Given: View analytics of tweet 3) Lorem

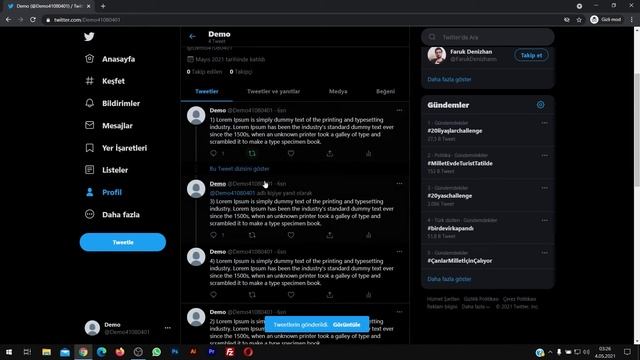Looking at the screenshot, I should pos(368,235).
